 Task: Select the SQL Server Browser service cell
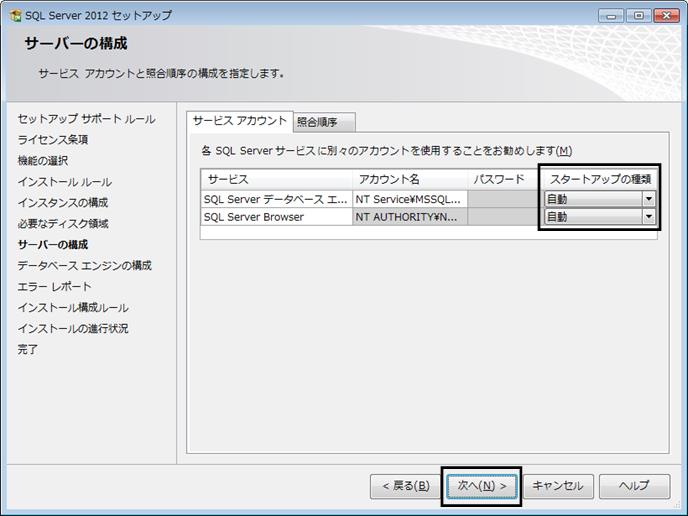point(276,216)
